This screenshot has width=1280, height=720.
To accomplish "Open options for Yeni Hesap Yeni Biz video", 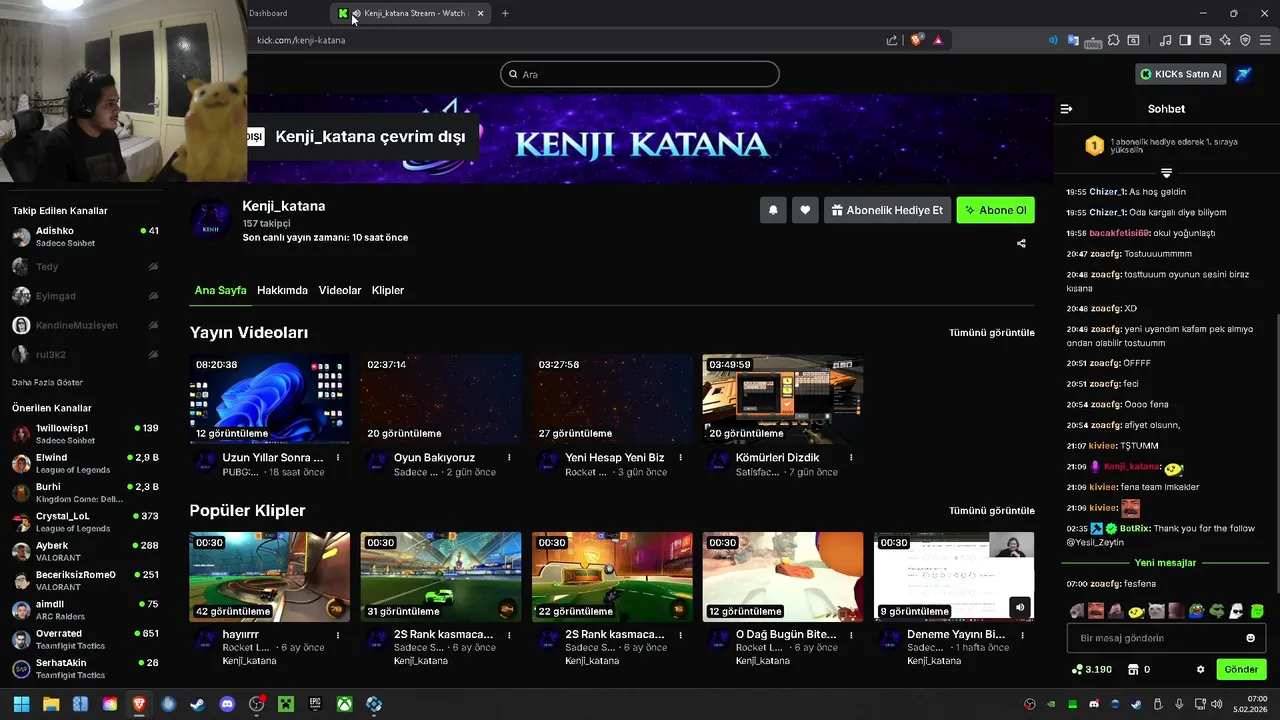I will tap(680, 458).
